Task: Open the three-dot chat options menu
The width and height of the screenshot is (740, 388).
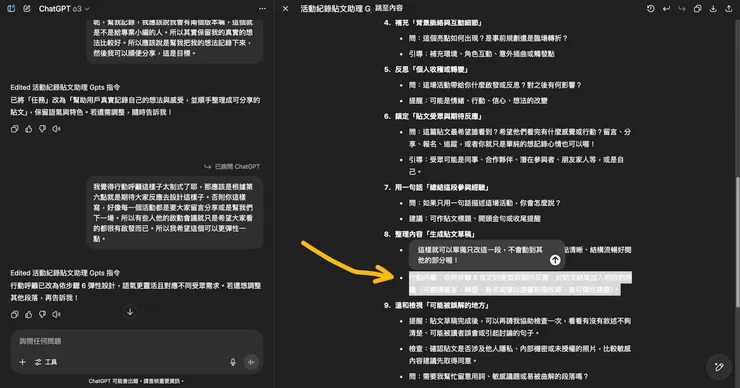Action: click(262, 8)
